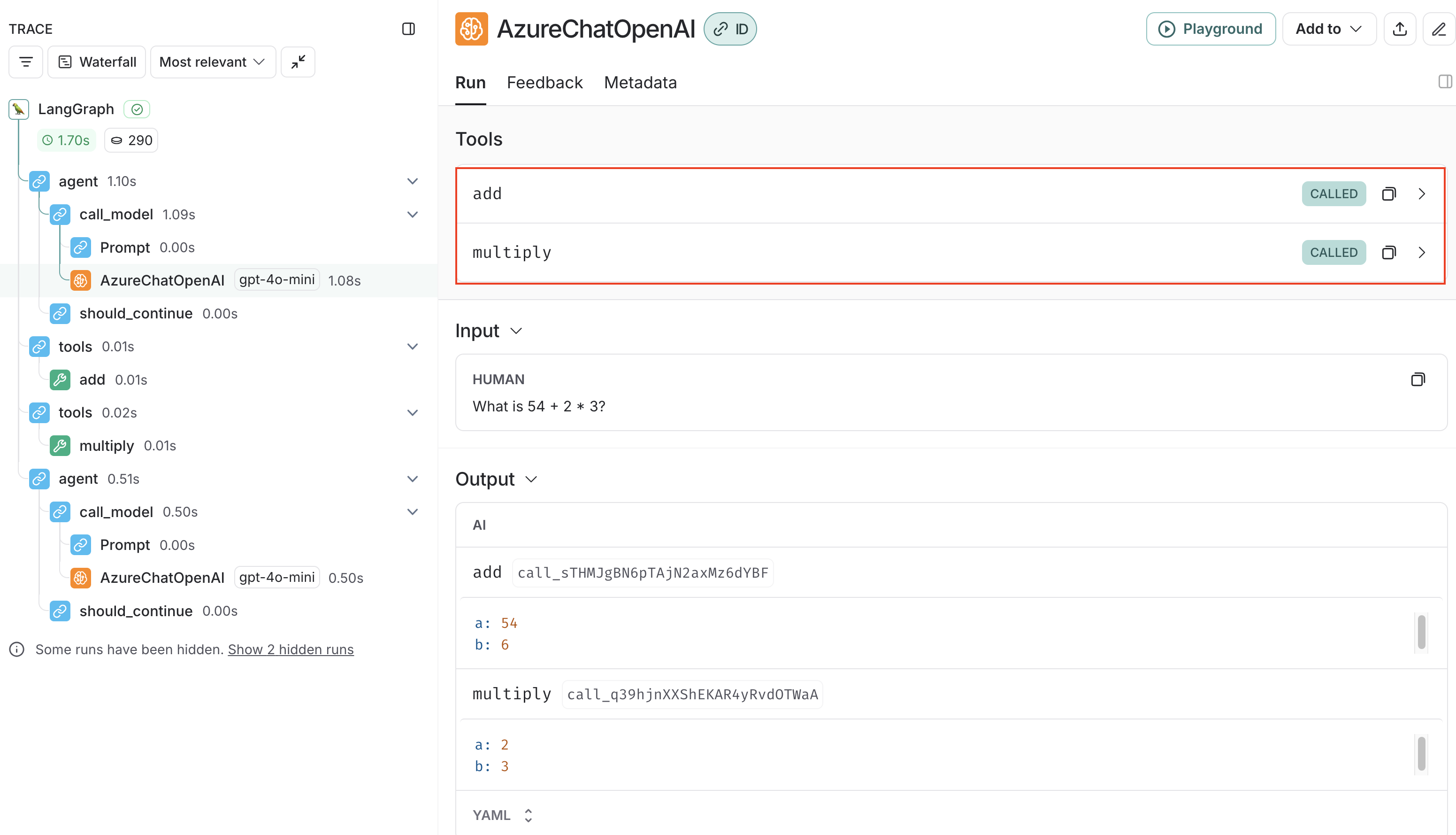The image size is (1456, 835).
Task: Copy the run ID via the link badge
Action: (x=730, y=29)
